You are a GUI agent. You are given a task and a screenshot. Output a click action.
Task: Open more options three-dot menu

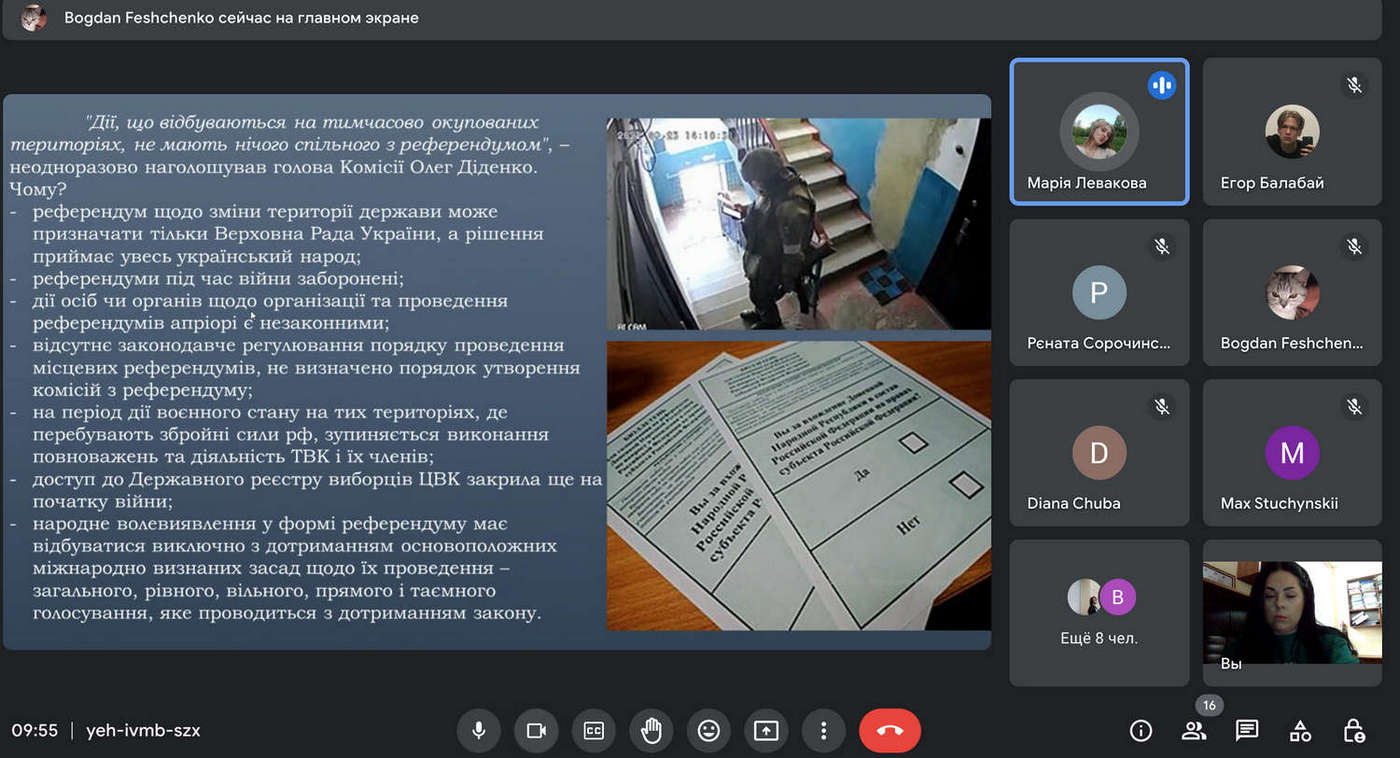[823, 731]
